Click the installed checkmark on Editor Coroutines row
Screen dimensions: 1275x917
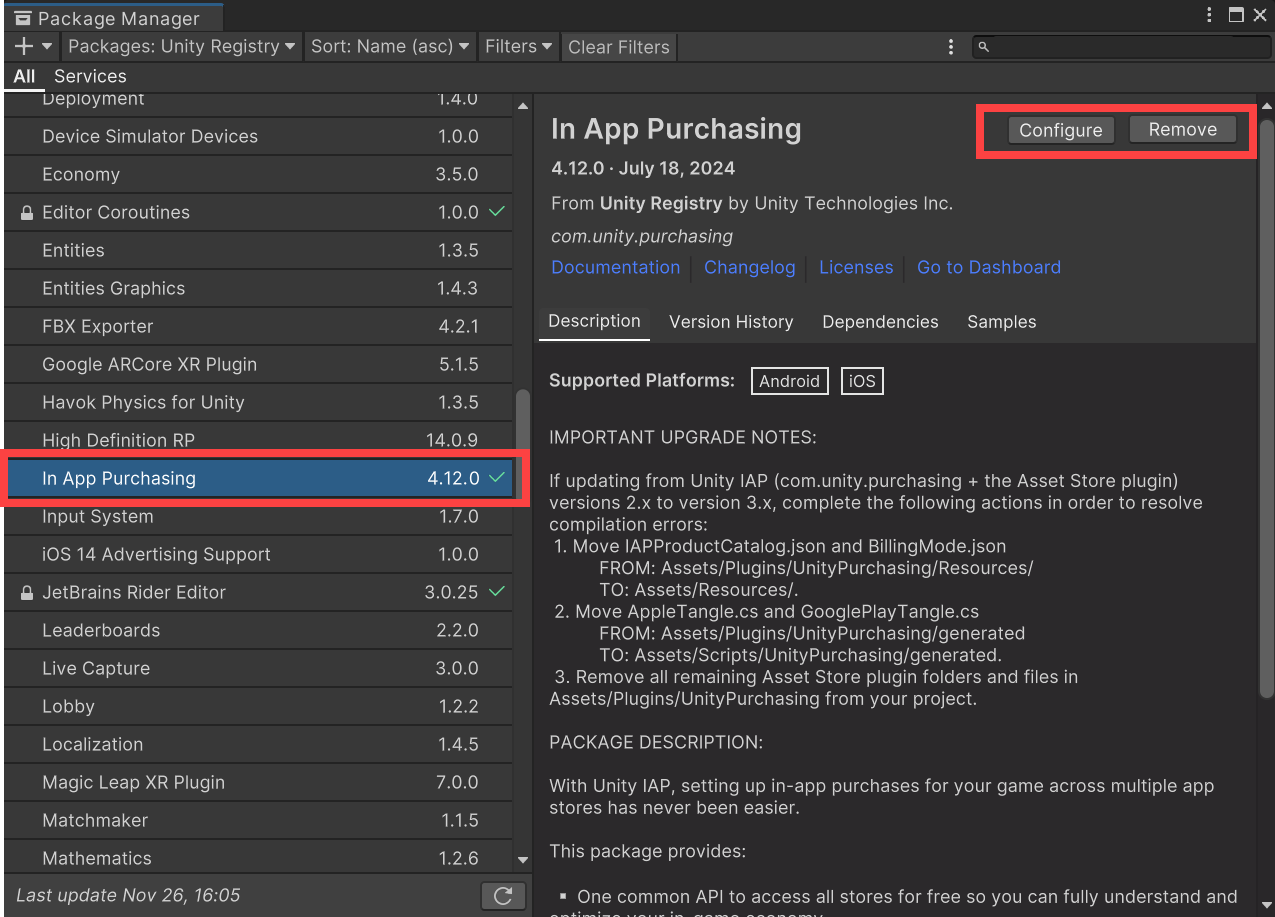[x=497, y=212]
